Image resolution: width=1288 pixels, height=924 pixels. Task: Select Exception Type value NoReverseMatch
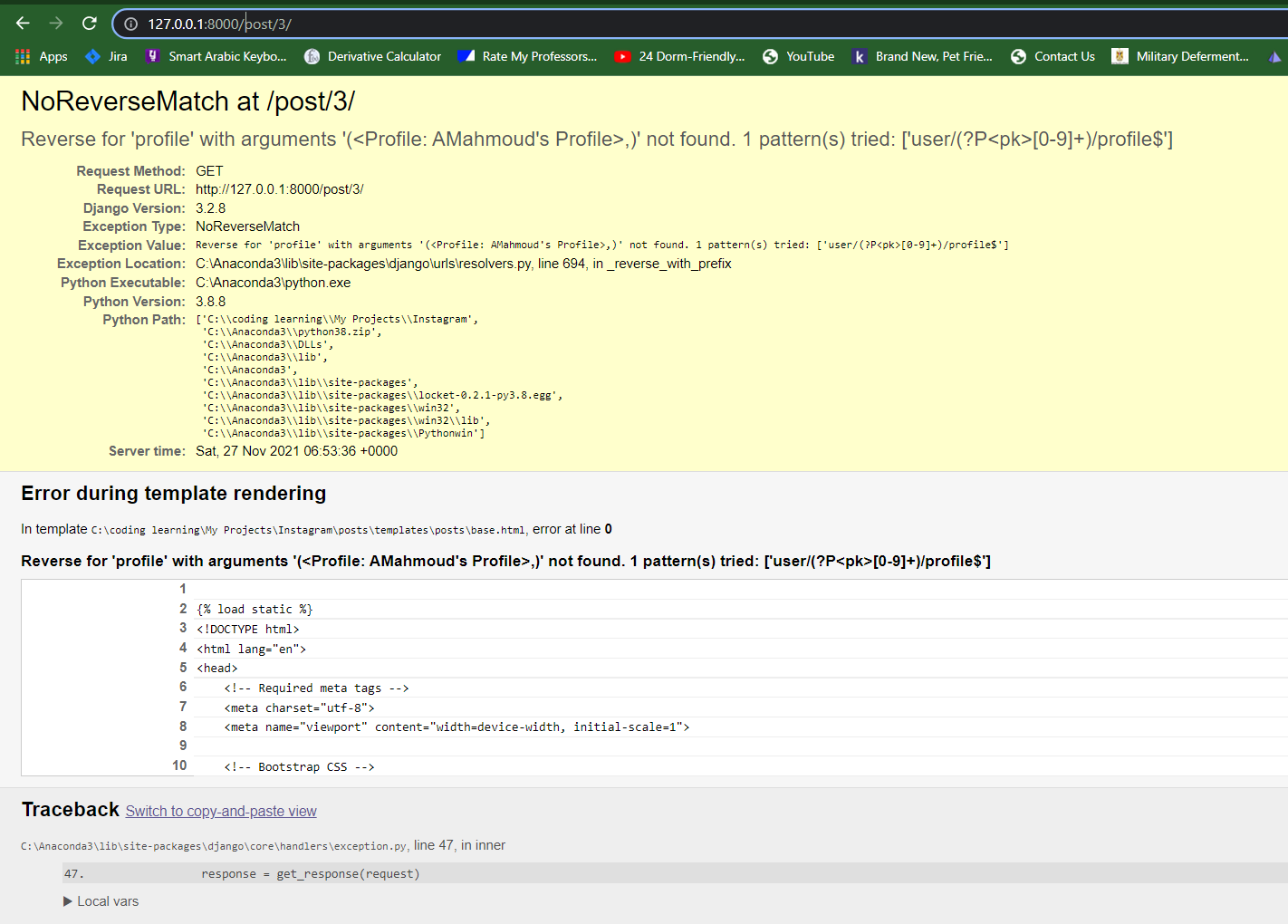[x=248, y=226]
